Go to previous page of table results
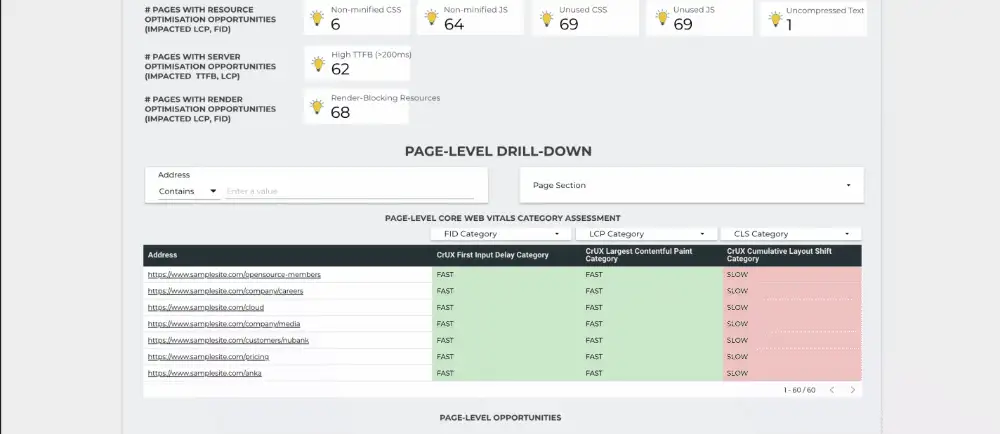 click(832, 390)
